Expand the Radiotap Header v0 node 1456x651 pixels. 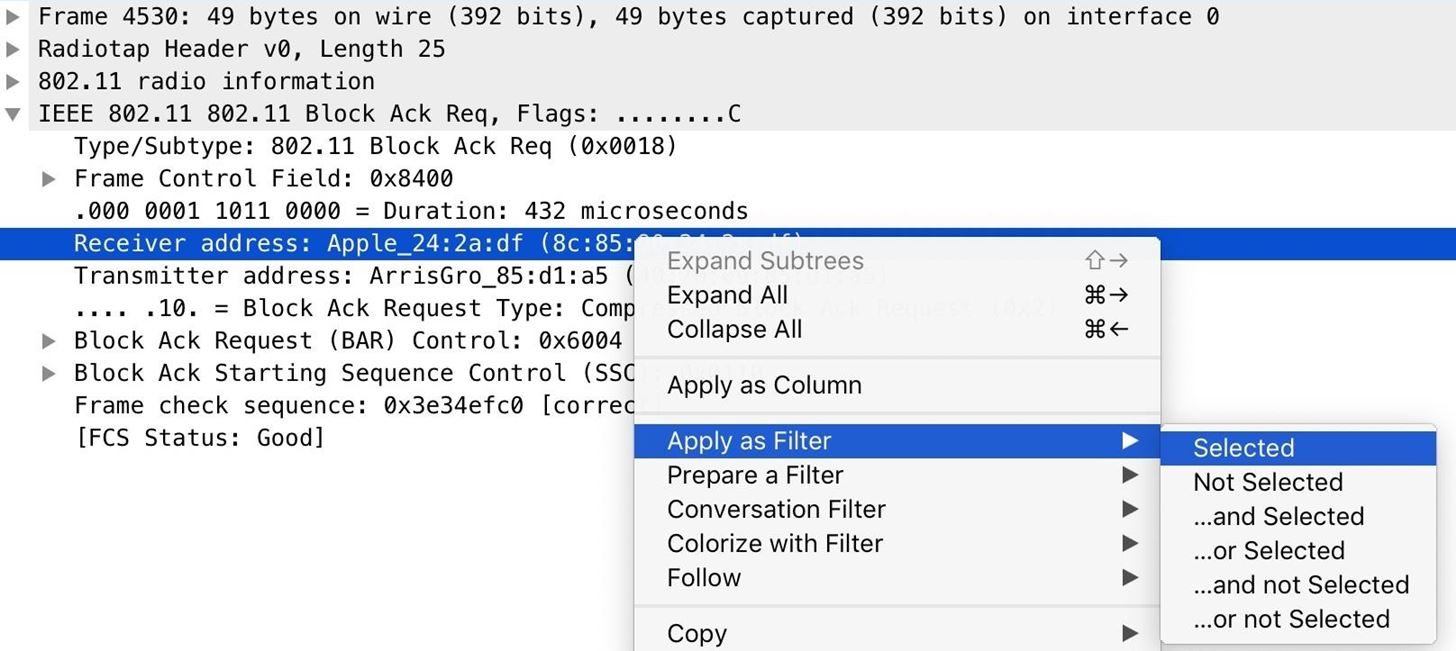13,49
